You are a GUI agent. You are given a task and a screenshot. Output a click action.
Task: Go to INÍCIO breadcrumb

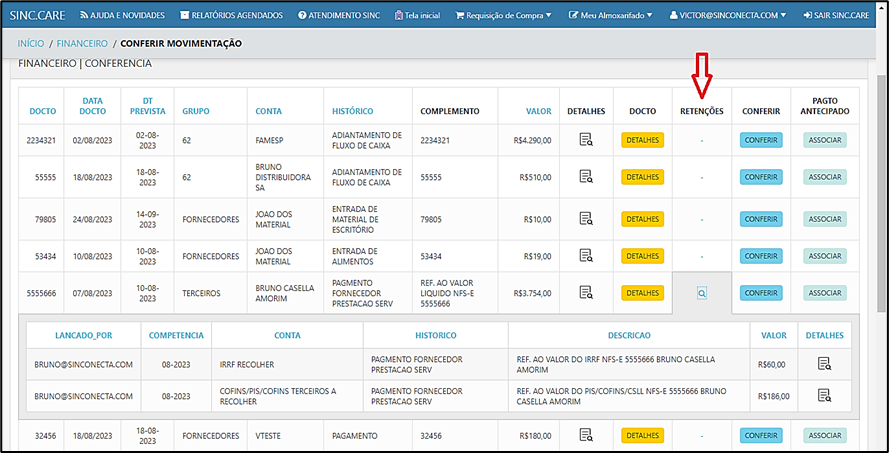tap(31, 44)
